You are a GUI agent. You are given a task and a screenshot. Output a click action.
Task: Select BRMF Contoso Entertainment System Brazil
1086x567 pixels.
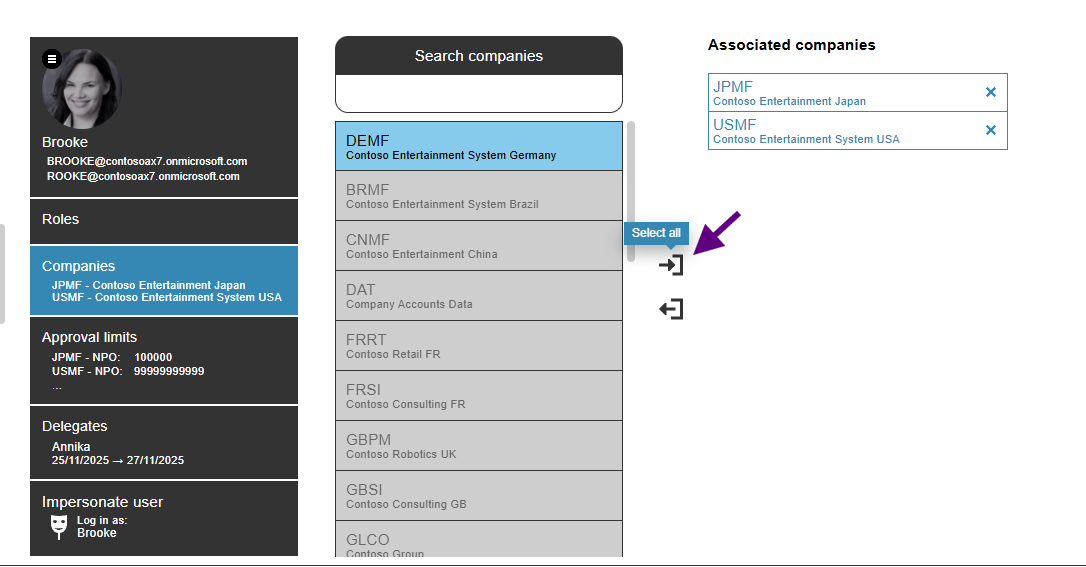478,196
